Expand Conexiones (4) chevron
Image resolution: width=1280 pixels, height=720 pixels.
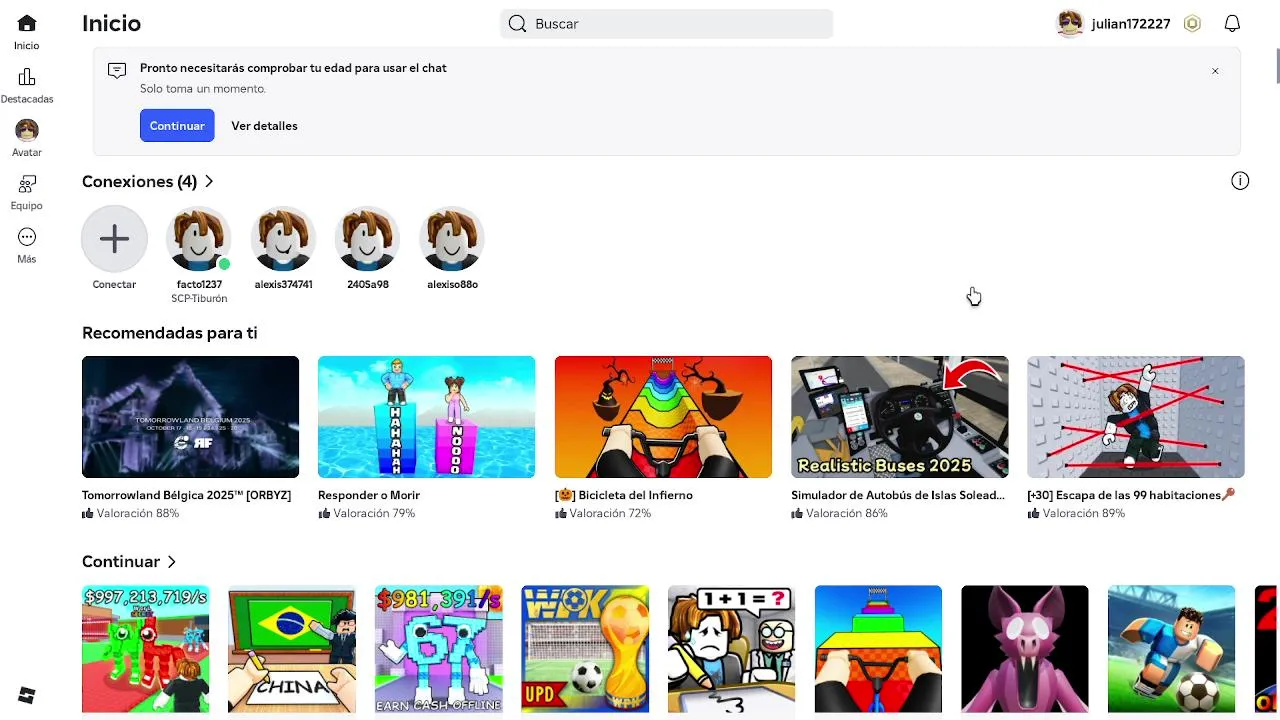[209, 181]
